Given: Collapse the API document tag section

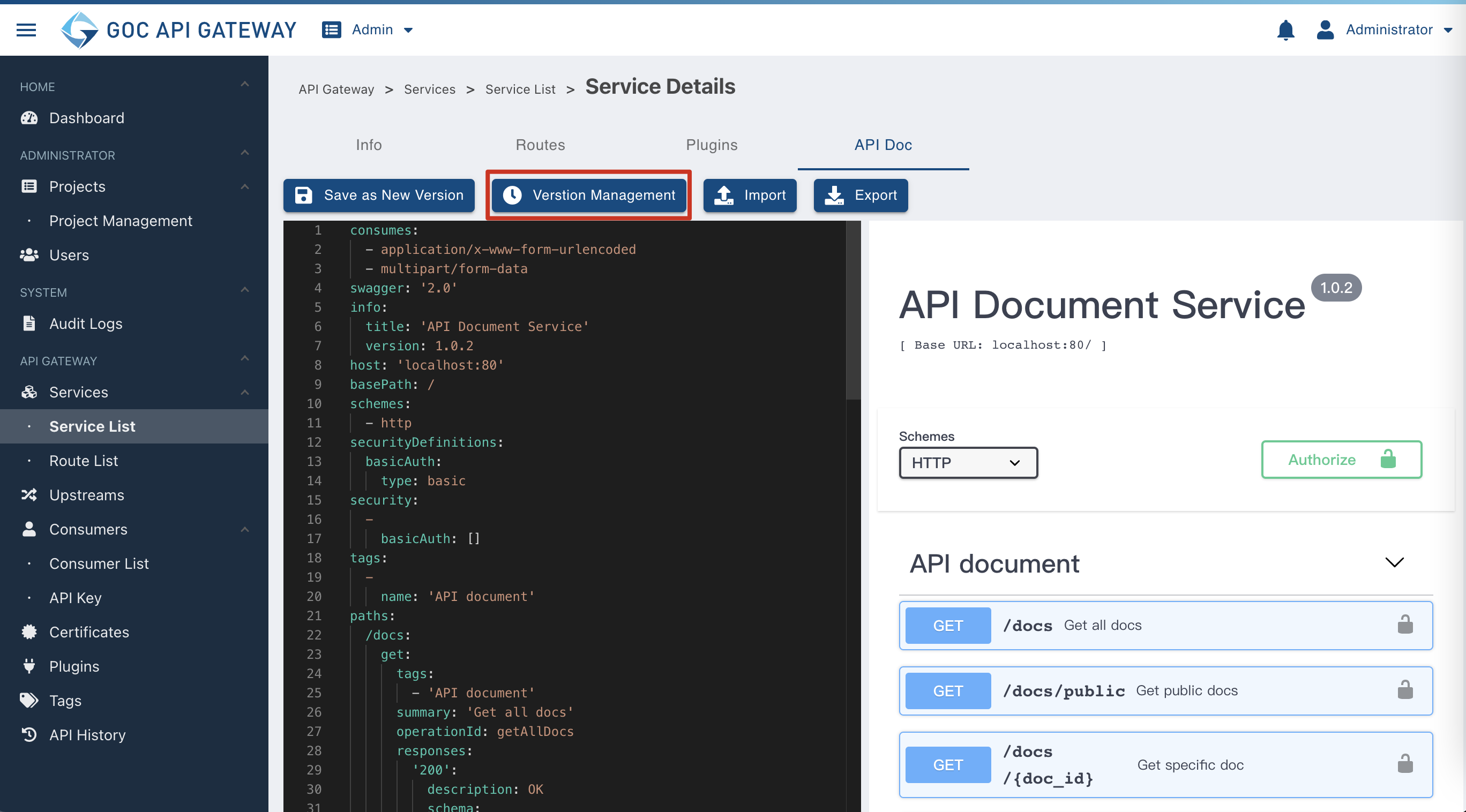Looking at the screenshot, I should (x=1394, y=563).
